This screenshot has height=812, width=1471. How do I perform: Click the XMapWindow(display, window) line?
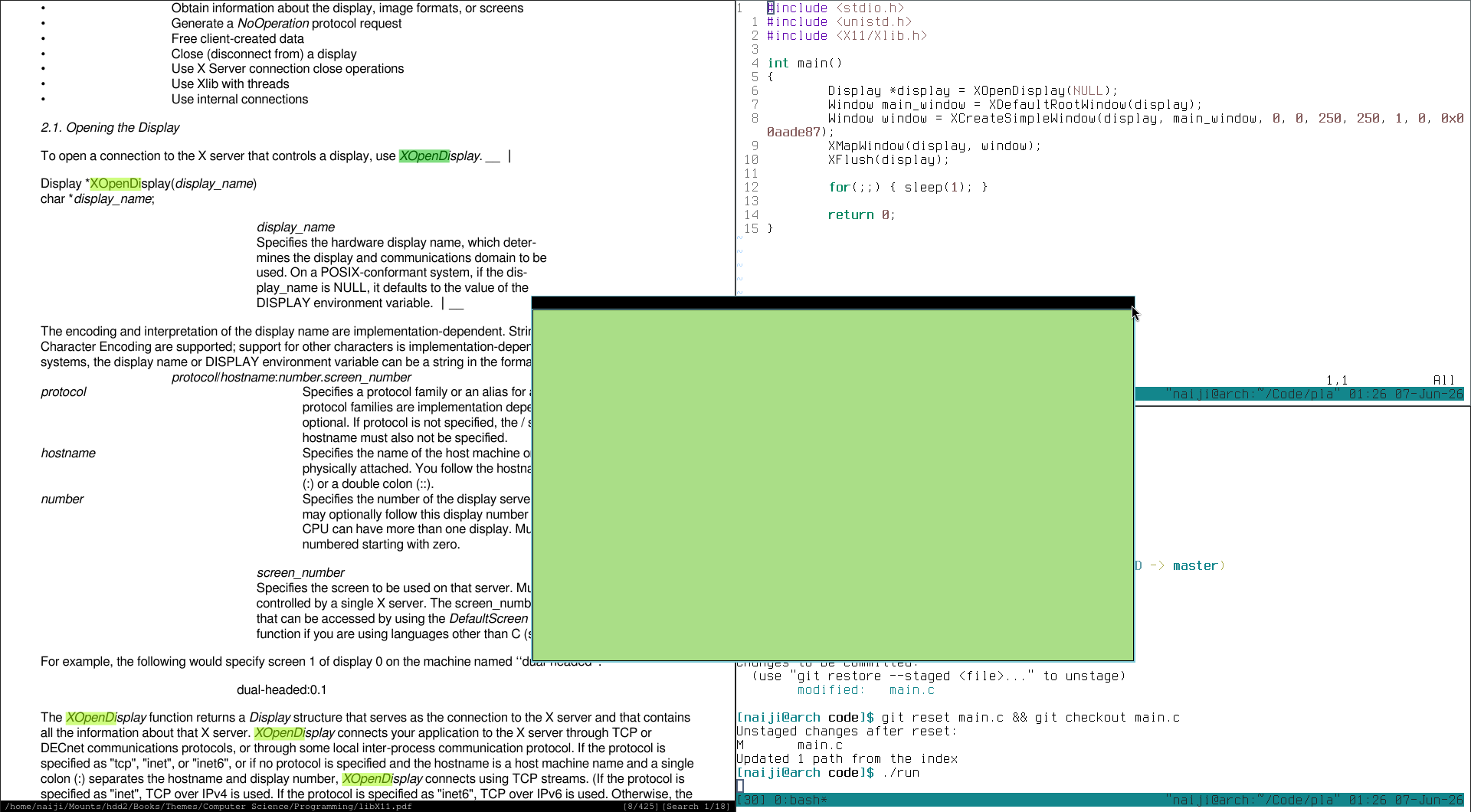pyautogui.click(x=935, y=146)
